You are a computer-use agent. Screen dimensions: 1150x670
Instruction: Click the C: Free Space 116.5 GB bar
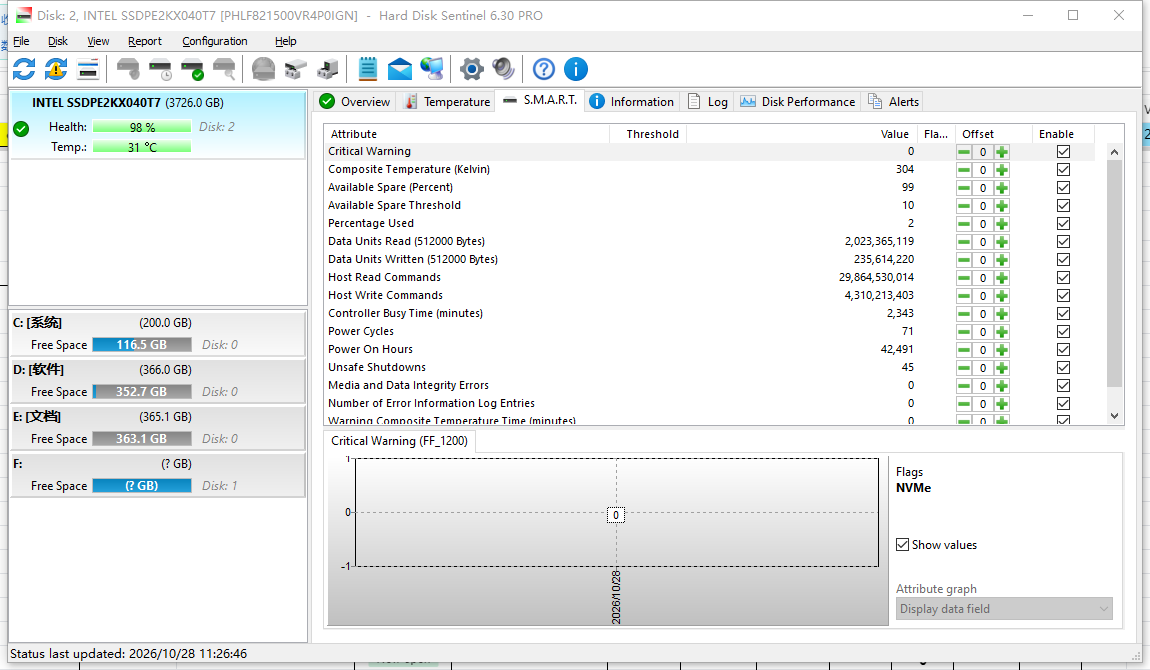[x=142, y=345]
